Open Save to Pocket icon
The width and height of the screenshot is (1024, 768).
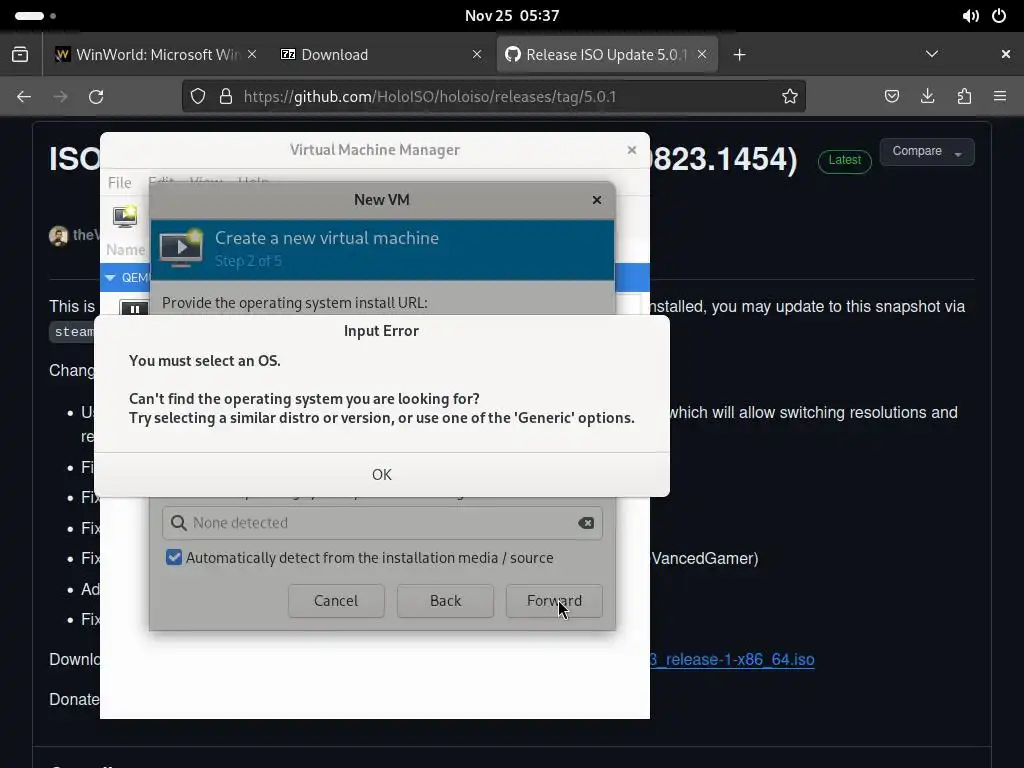pyautogui.click(x=891, y=97)
